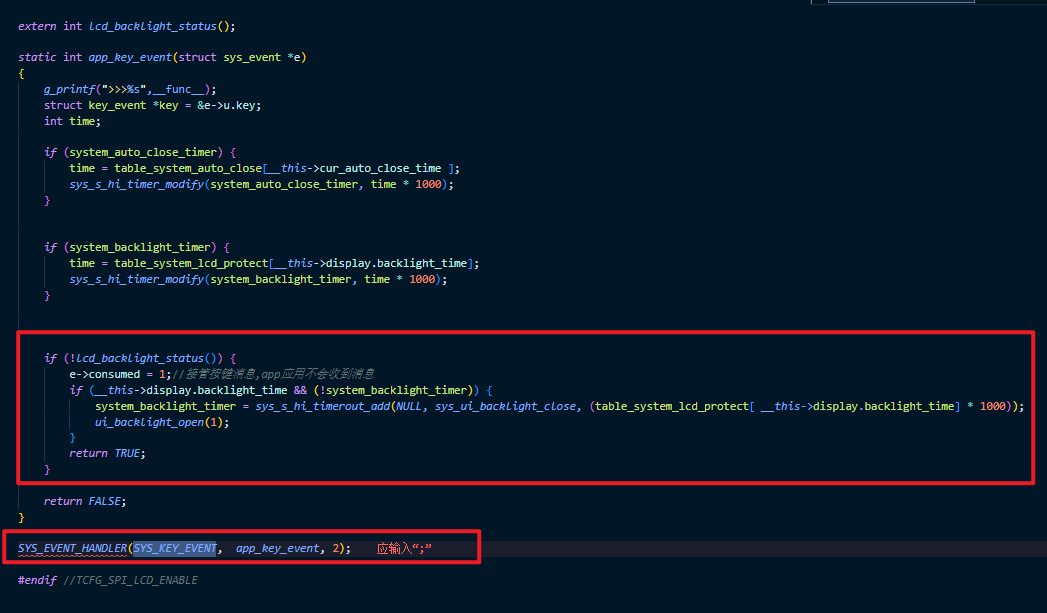Click the Chinese comment after consumed = 1

tap(274, 374)
